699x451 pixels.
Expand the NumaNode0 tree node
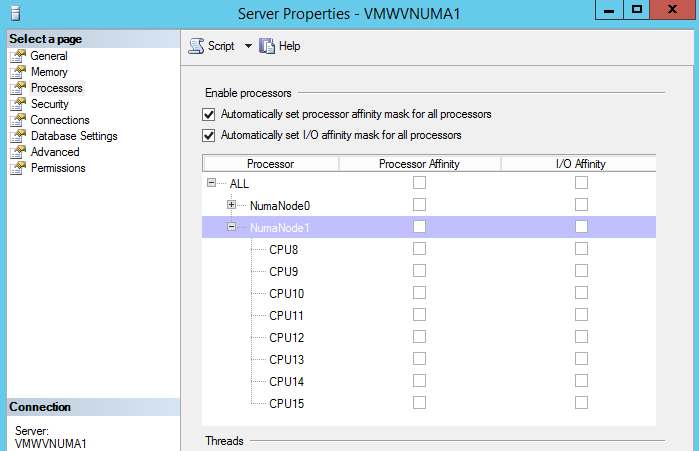[x=232, y=205]
